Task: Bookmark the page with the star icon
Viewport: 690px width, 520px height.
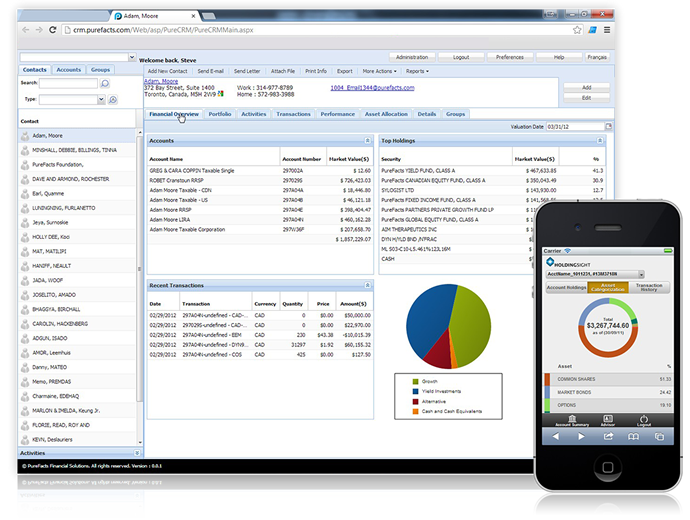Action: pyautogui.click(x=577, y=30)
